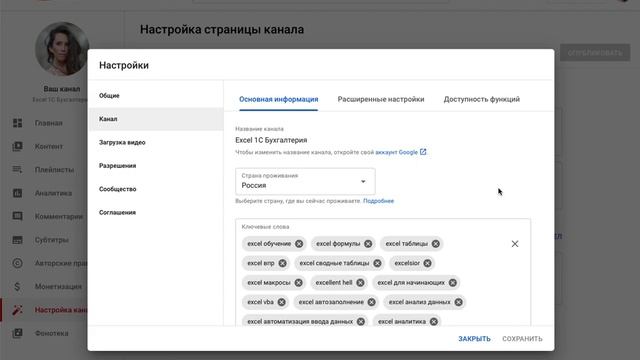Image resolution: width=640 pixels, height=360 pixels.
Task: Remove the 'excel сводные таблицы' keyword chip
Action: [x=377, y=263]
